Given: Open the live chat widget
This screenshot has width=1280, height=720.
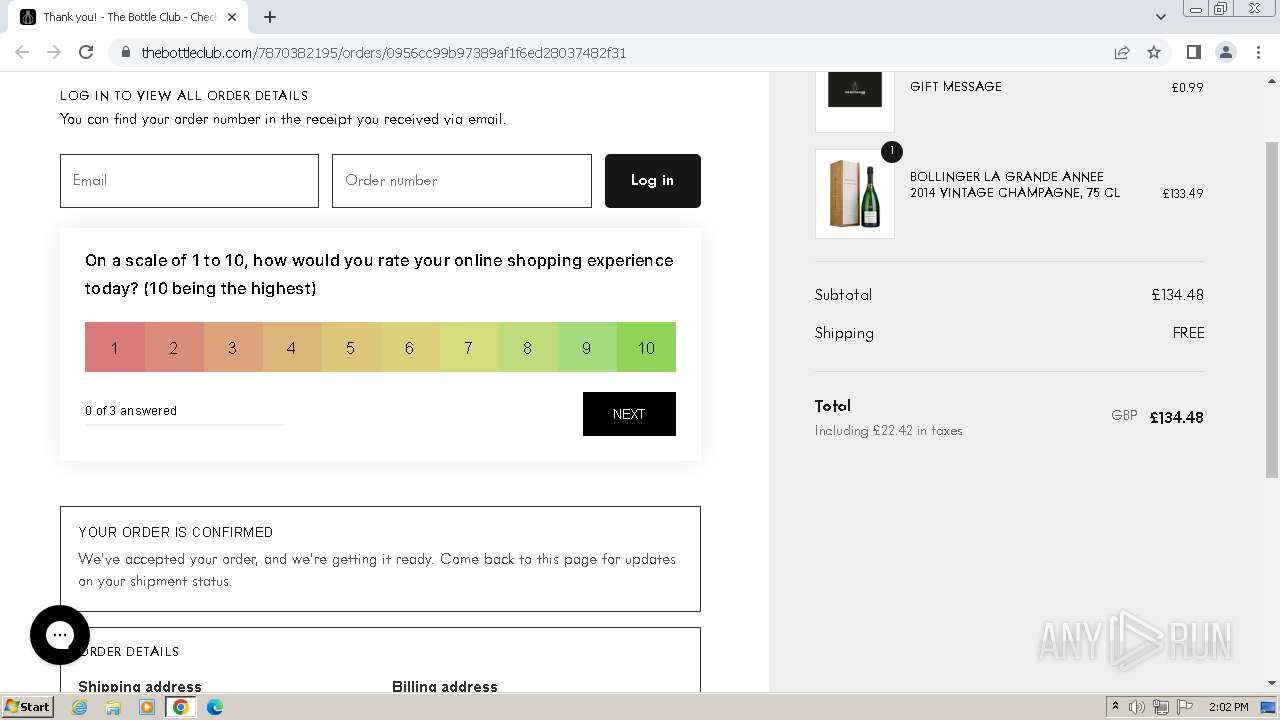Looking at the screenshot, I should [x=60, y=635].
